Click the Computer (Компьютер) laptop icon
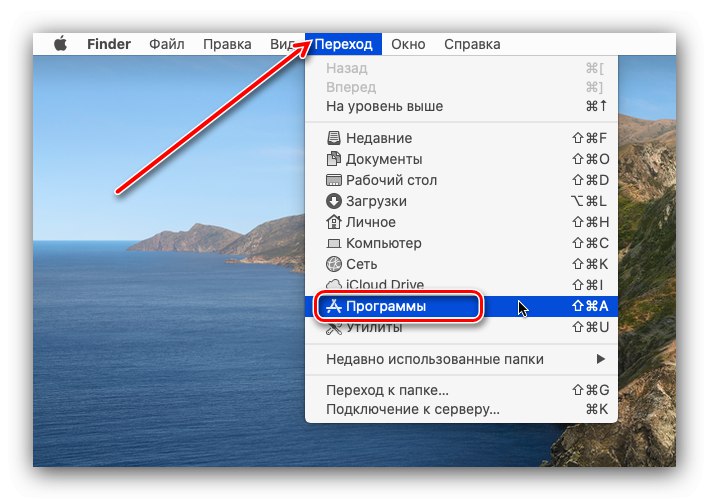 click(334, 244)
